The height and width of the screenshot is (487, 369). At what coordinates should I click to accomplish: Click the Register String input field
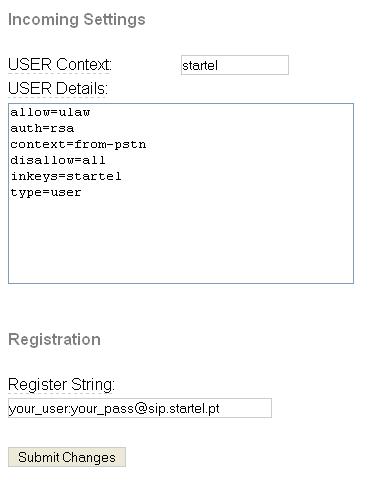[140, 408]
